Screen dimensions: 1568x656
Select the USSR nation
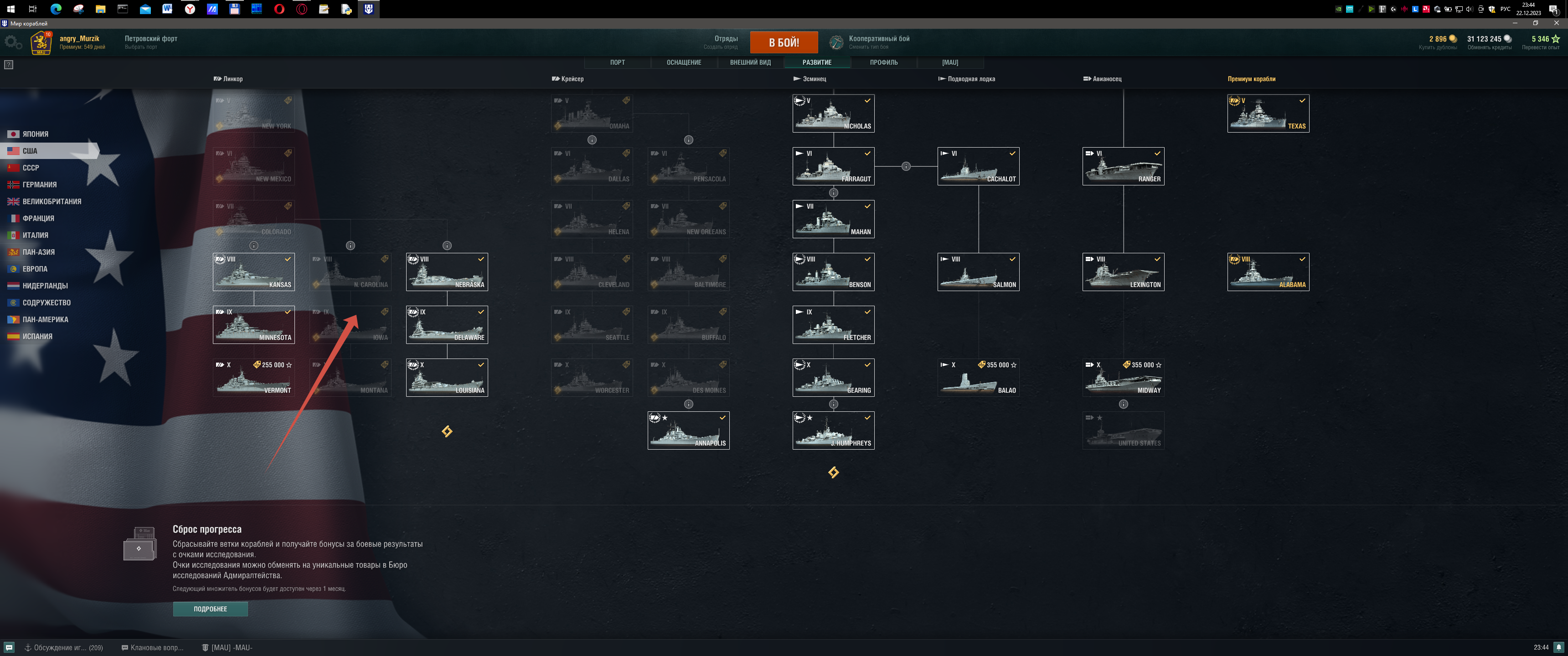[23, 168]
